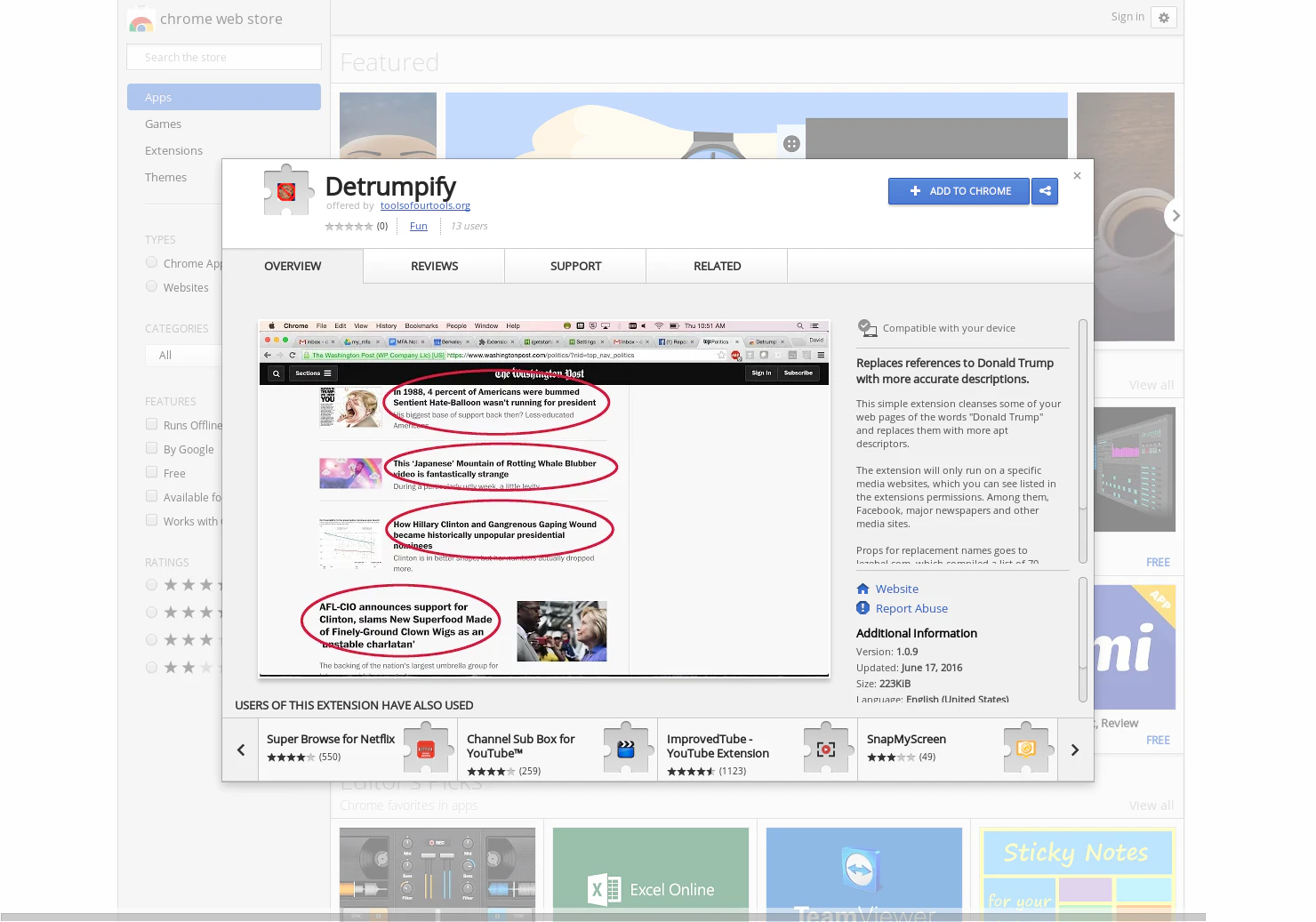Enable the Works with feature checkbox
Screen dimensions: 1316x922
pos(152,520)
